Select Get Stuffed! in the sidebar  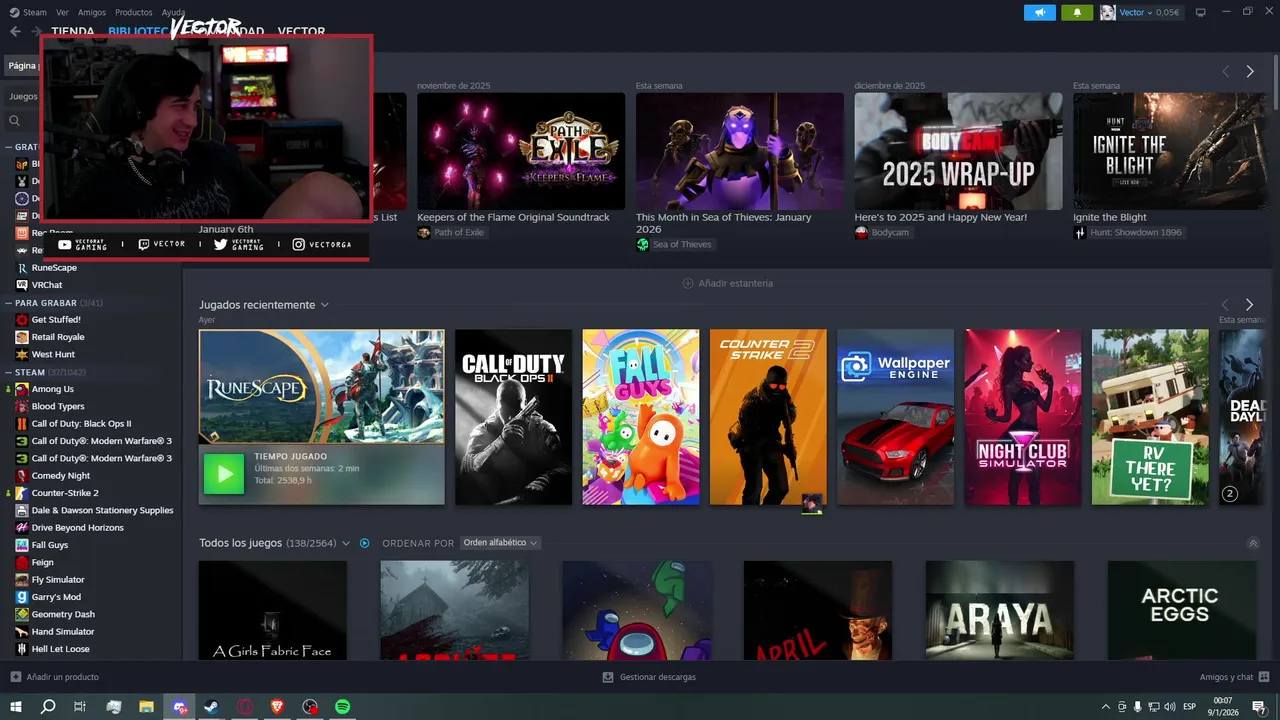[56, 320]
